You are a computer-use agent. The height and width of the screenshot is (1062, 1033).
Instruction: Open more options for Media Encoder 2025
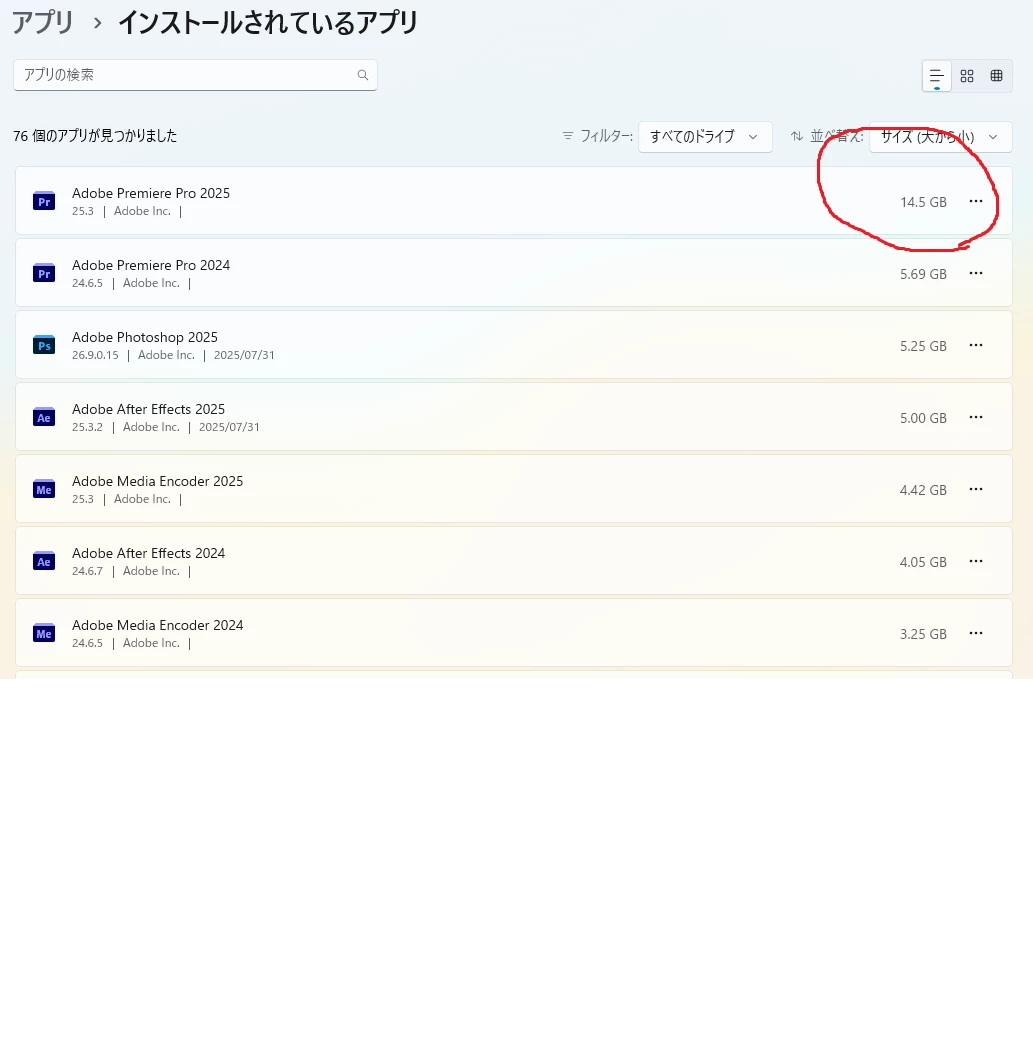(975, 489)
